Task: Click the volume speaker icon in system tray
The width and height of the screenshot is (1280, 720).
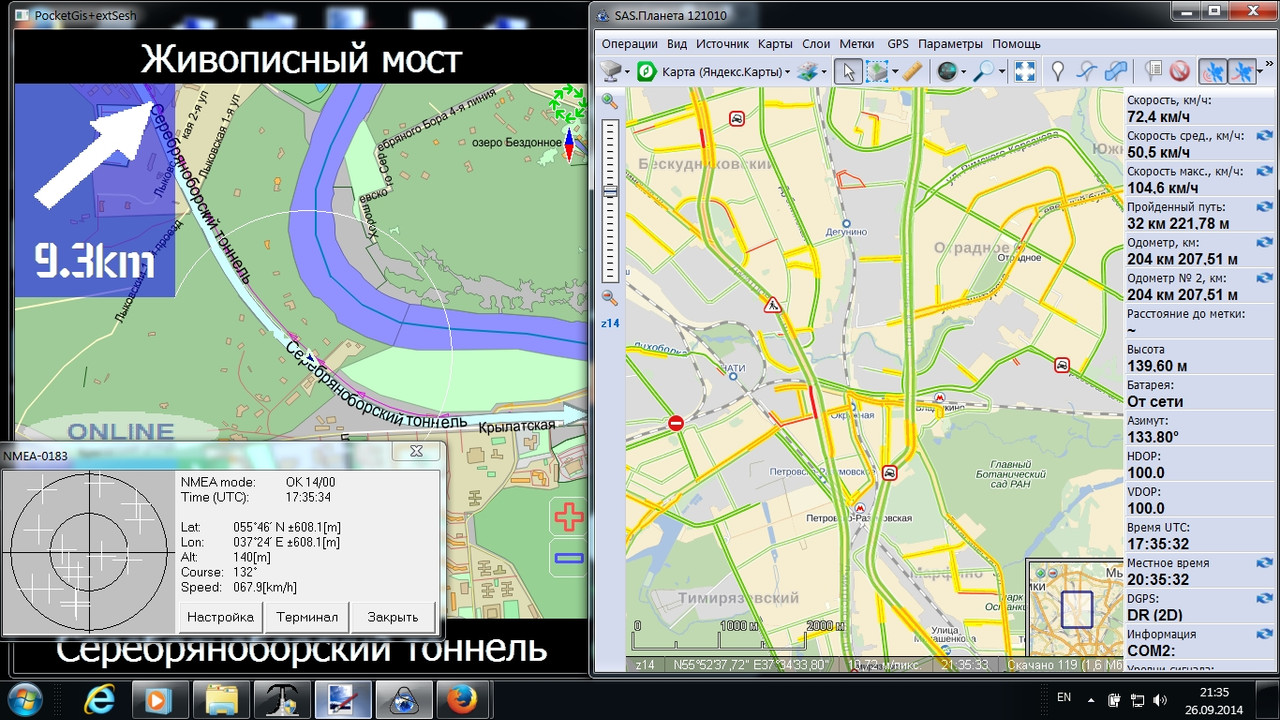Action: pyautogui.click(x=1160, y=699)
